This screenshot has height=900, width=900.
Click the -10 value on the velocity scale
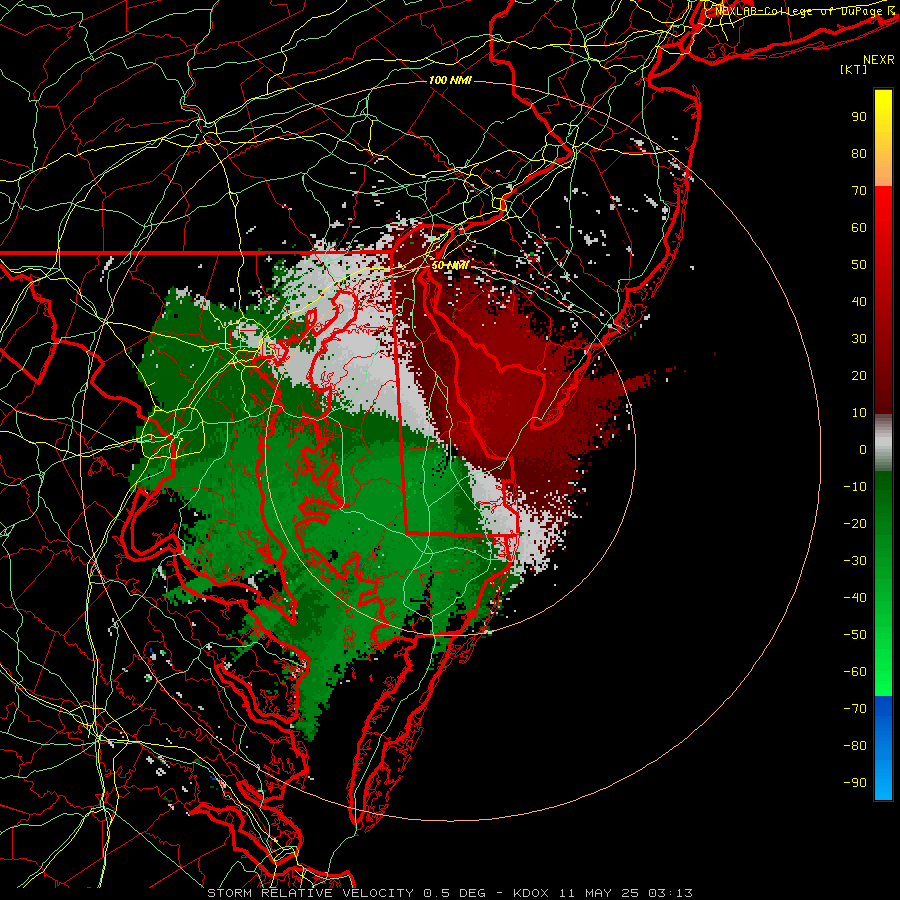[x=855, y=487]
